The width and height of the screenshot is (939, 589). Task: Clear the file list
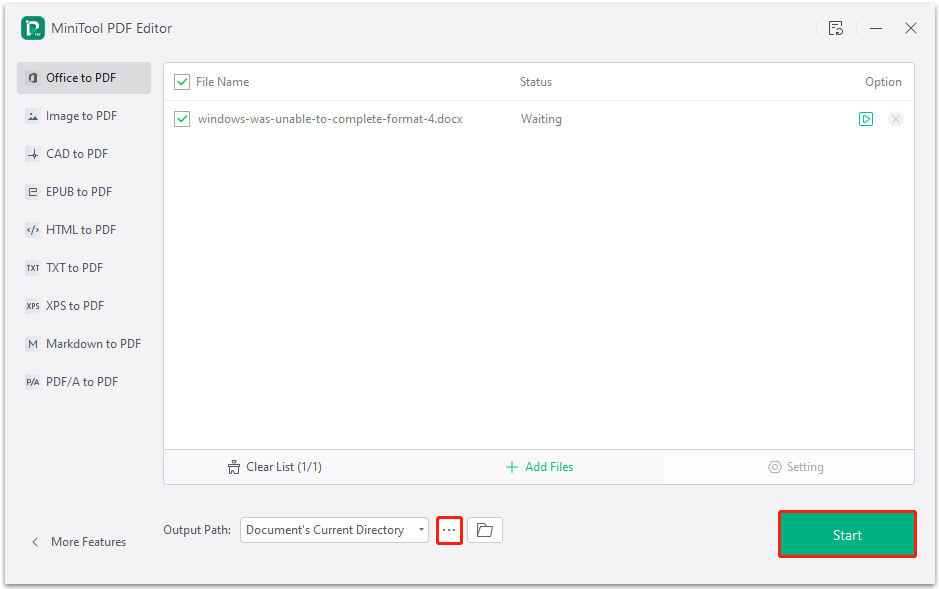pos(274,466)
